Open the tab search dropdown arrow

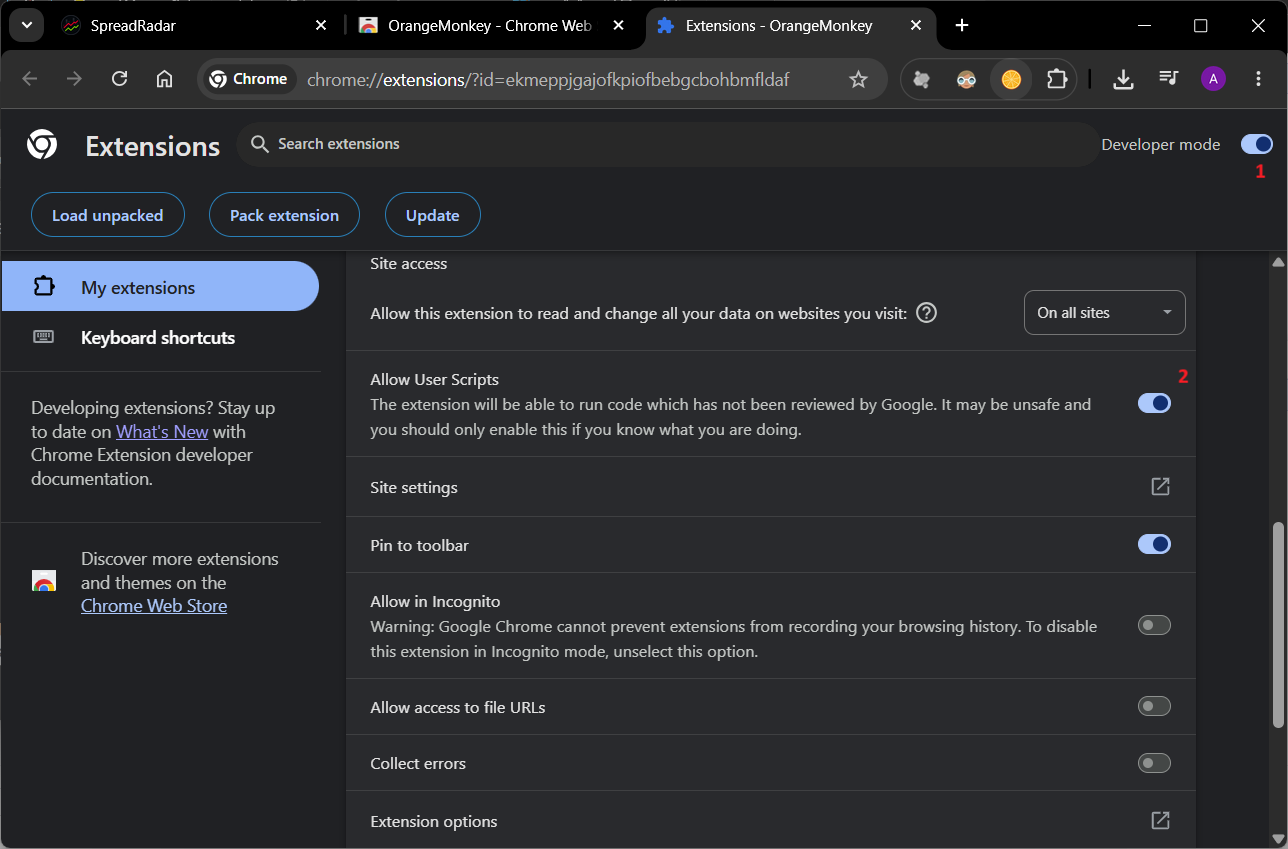[x=27, y=26]
